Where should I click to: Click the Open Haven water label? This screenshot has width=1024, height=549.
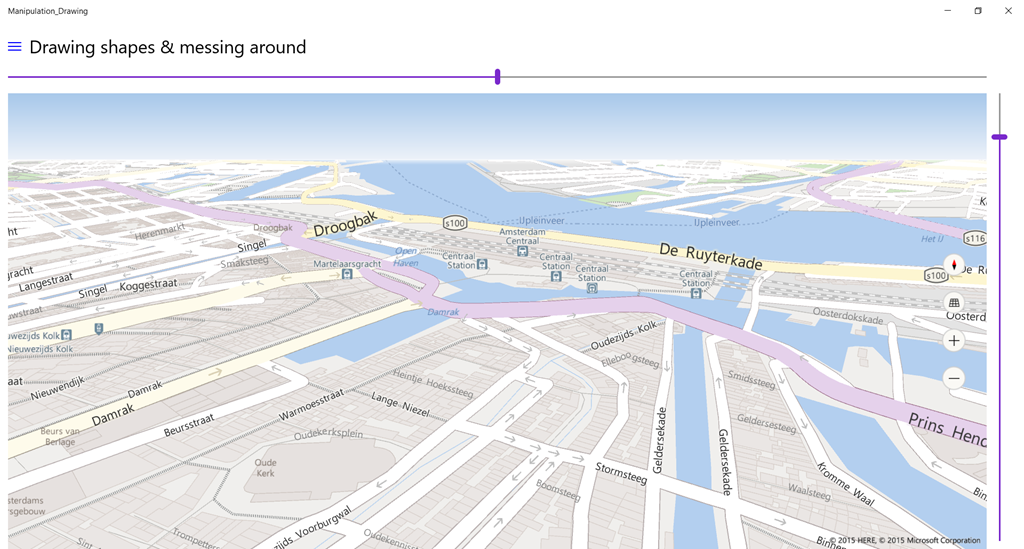click(406, 257)
